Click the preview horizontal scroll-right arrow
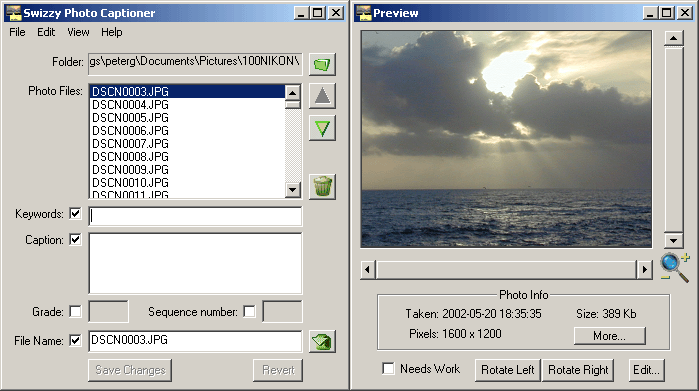The width and height of the screenshot is (699, 391). pyautogui.click(x=645, y=270)
